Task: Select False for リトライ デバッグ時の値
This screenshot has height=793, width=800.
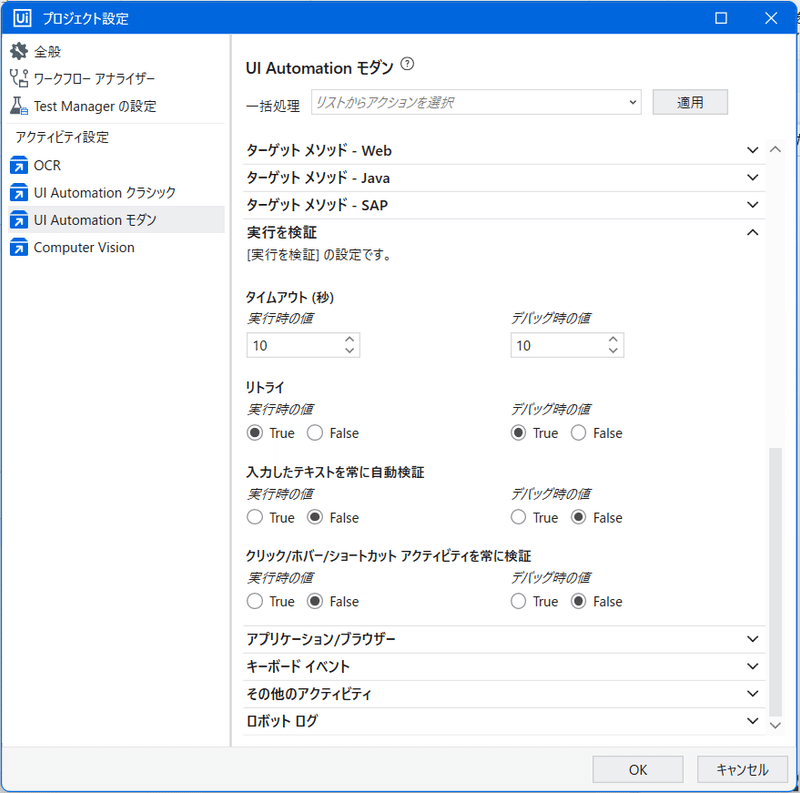Action: 579,433
